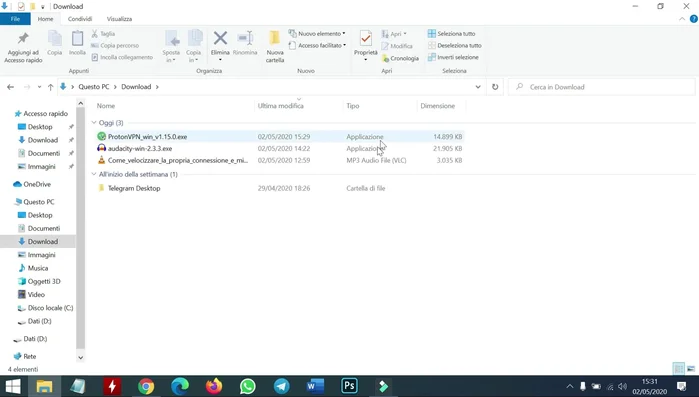Click the Rinomina icon
This screenshot has height=397, width=699.
[245, 38]
